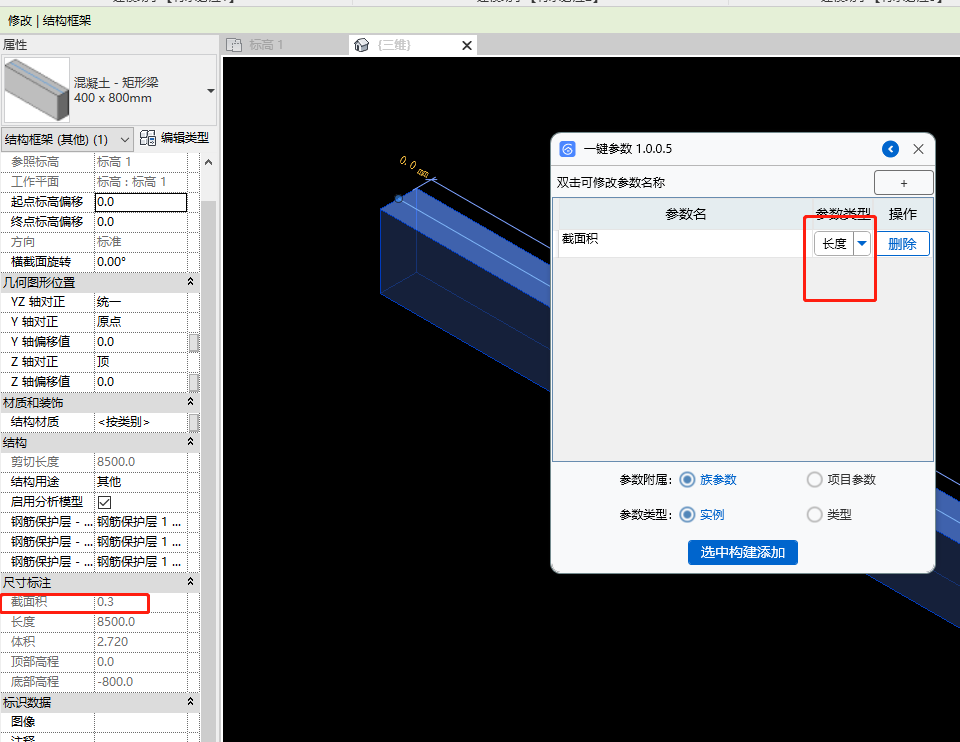The image size is (960, 742).
Task: Click the 编辑类型 (Edit Type) icon
Action: click(148, 138)
